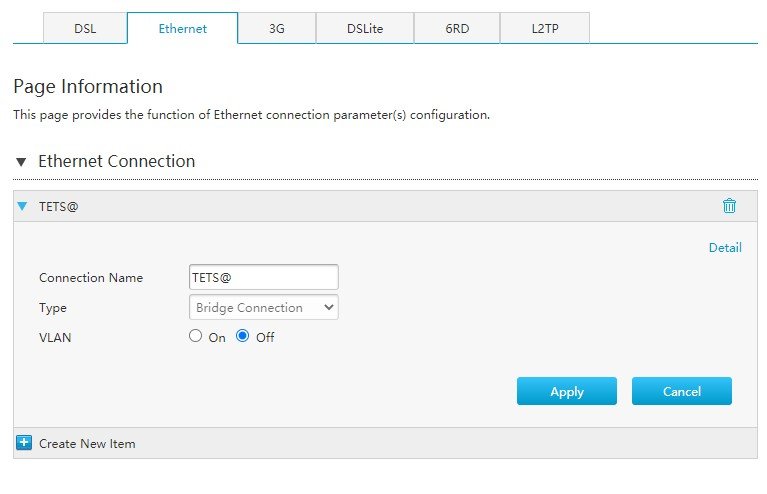The image size is (767, 494).
Task: Open the 3G tab
Action: (x=277, y=28)
